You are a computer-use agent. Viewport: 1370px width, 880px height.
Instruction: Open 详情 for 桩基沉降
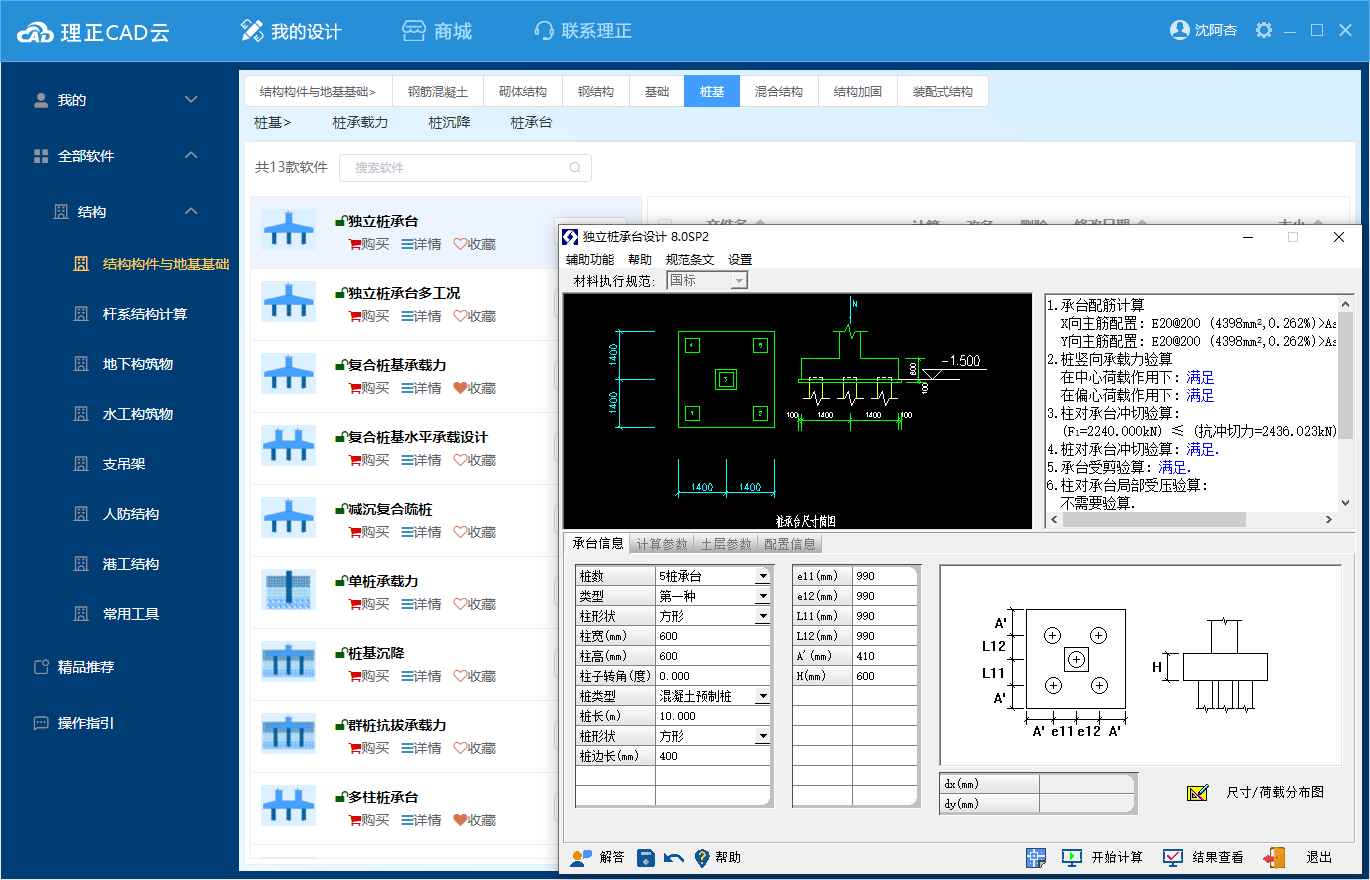pos(421,676)
